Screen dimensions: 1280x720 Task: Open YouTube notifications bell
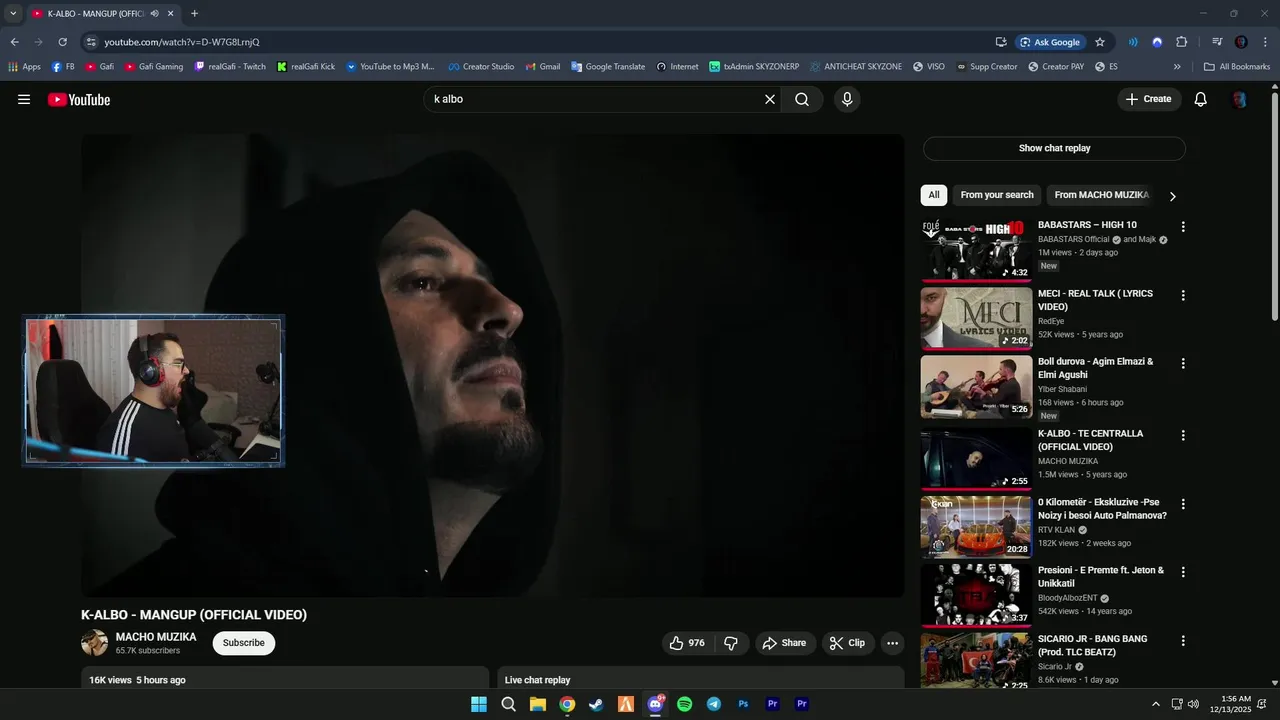tap(1201, 99)
